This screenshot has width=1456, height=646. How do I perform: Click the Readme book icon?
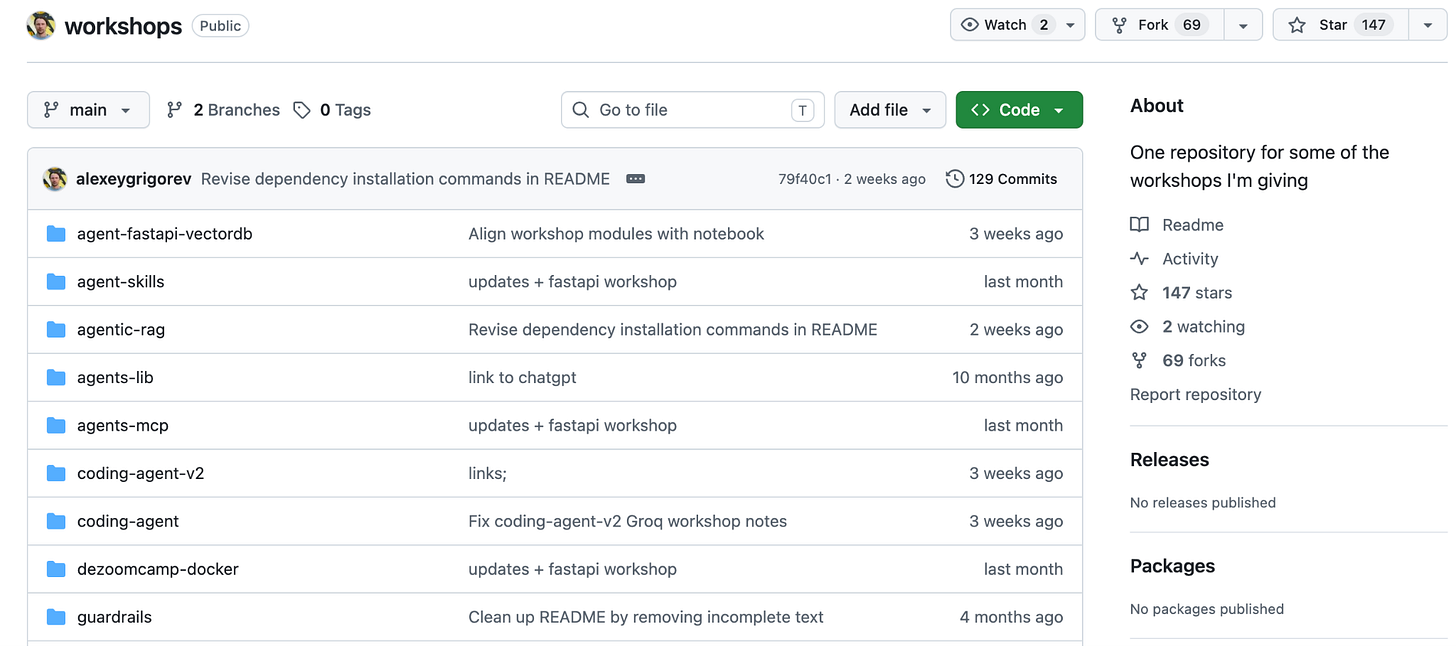pos(1139,225)
